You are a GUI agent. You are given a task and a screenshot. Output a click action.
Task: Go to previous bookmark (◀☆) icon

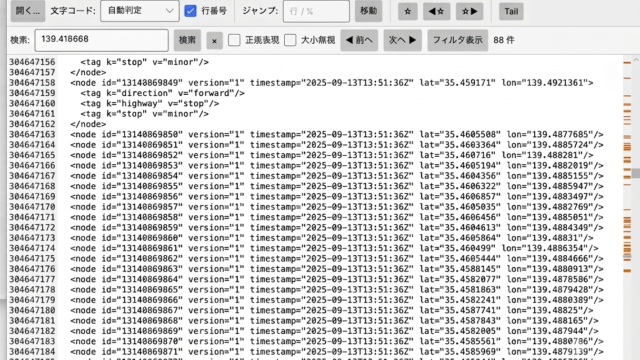click(x=436, y=11)
